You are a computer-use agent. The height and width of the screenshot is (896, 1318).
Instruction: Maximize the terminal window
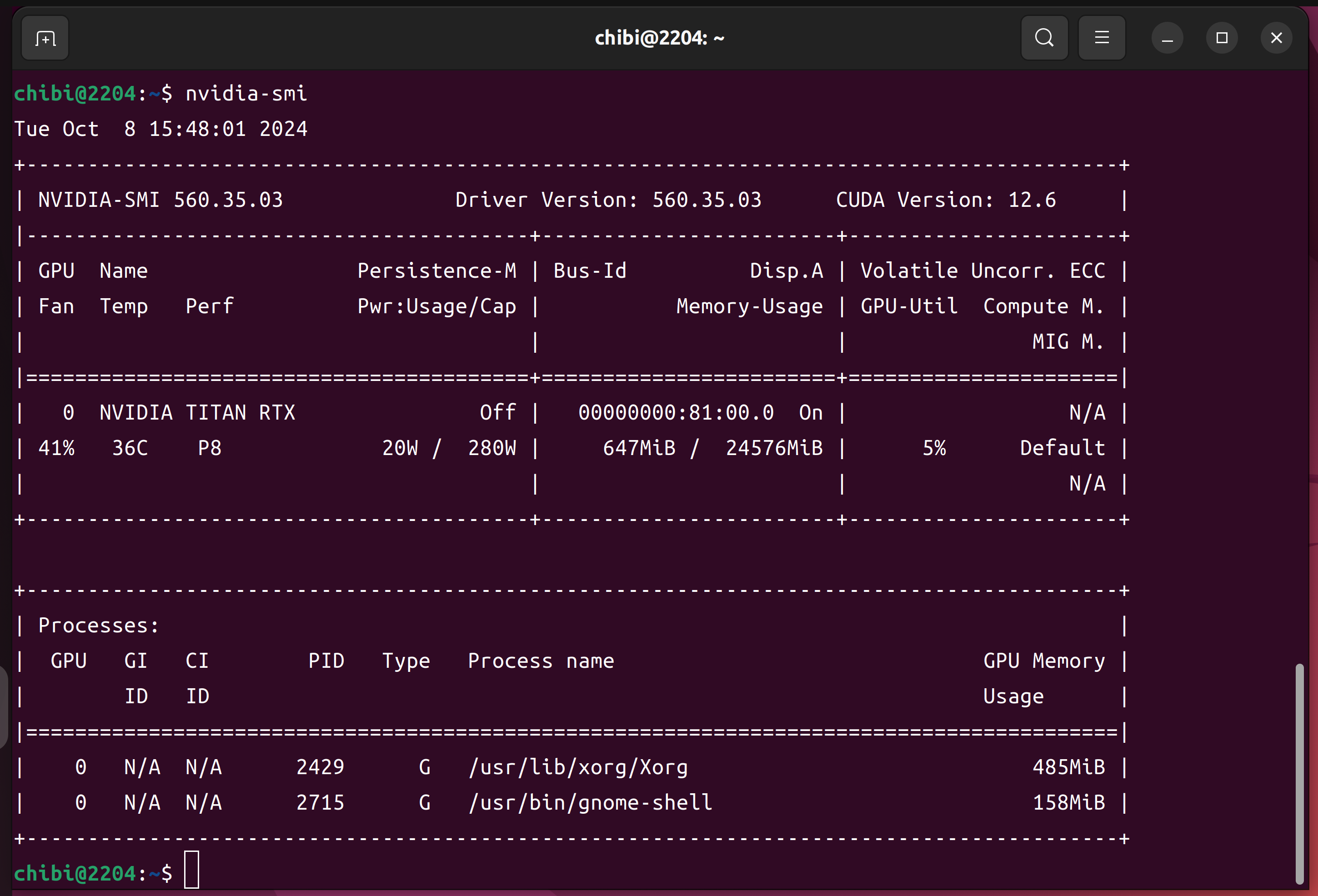tap(1222, 38)
